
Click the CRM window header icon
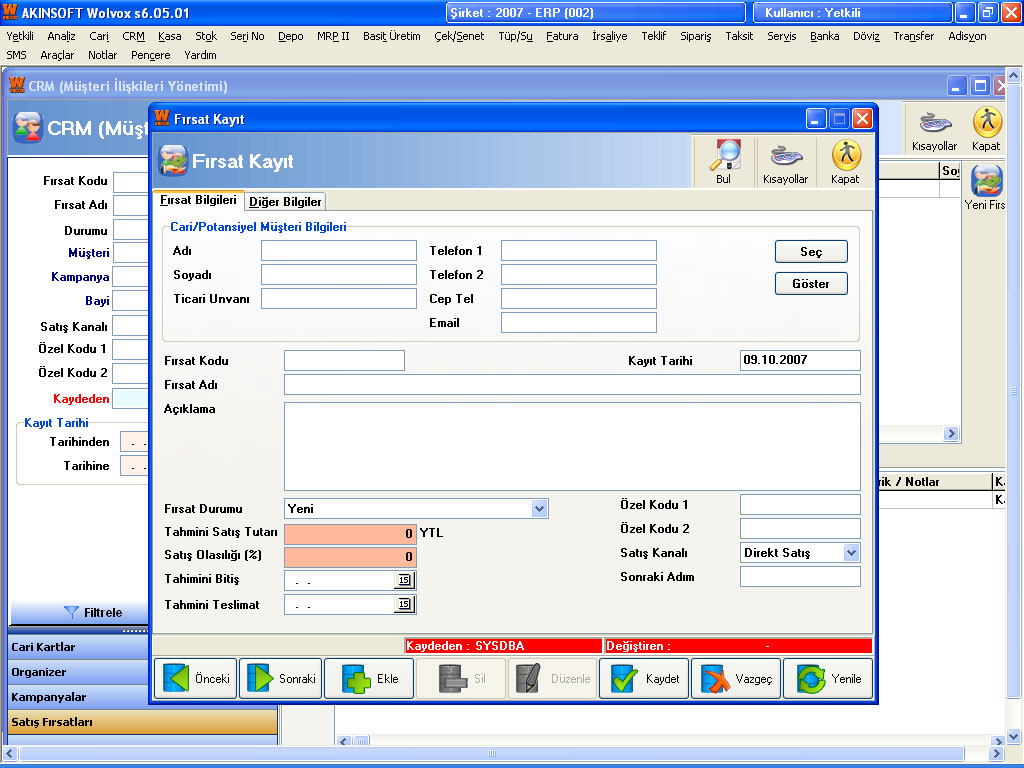[x=28, y=127]
